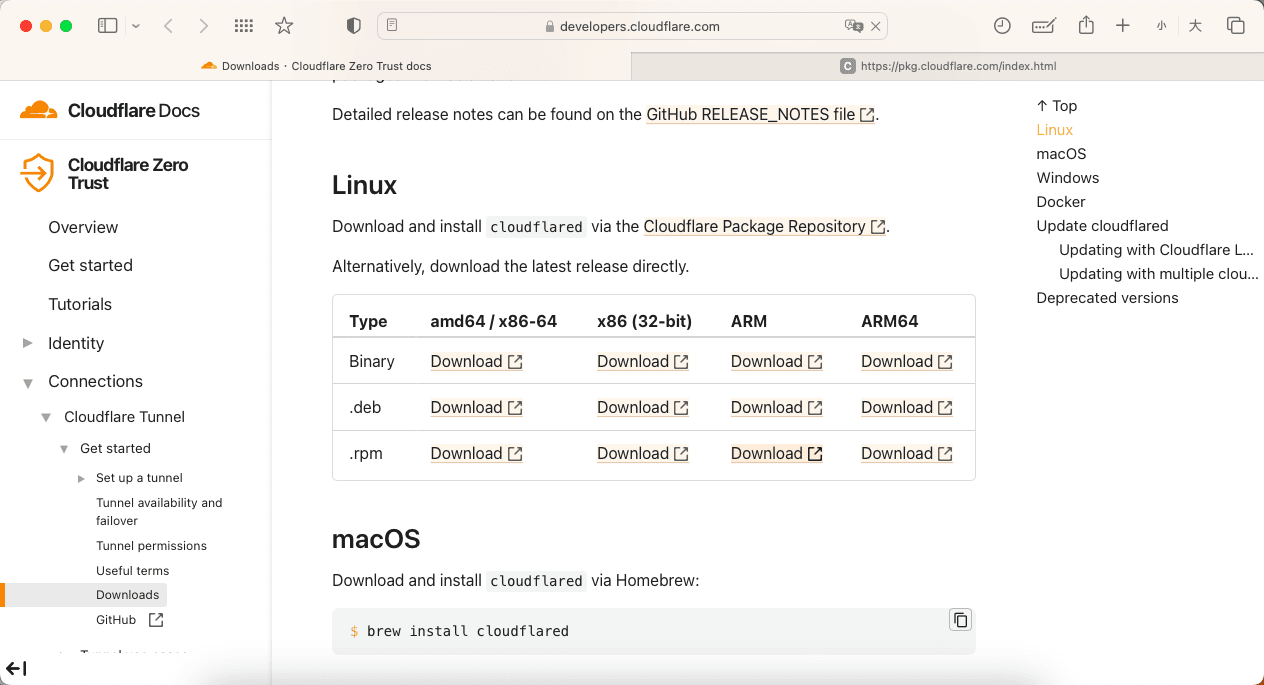The height and width of the screenshot is (685, 1264).
Task: Jump to Windows in table of contents
Action: coord(1068,178)
